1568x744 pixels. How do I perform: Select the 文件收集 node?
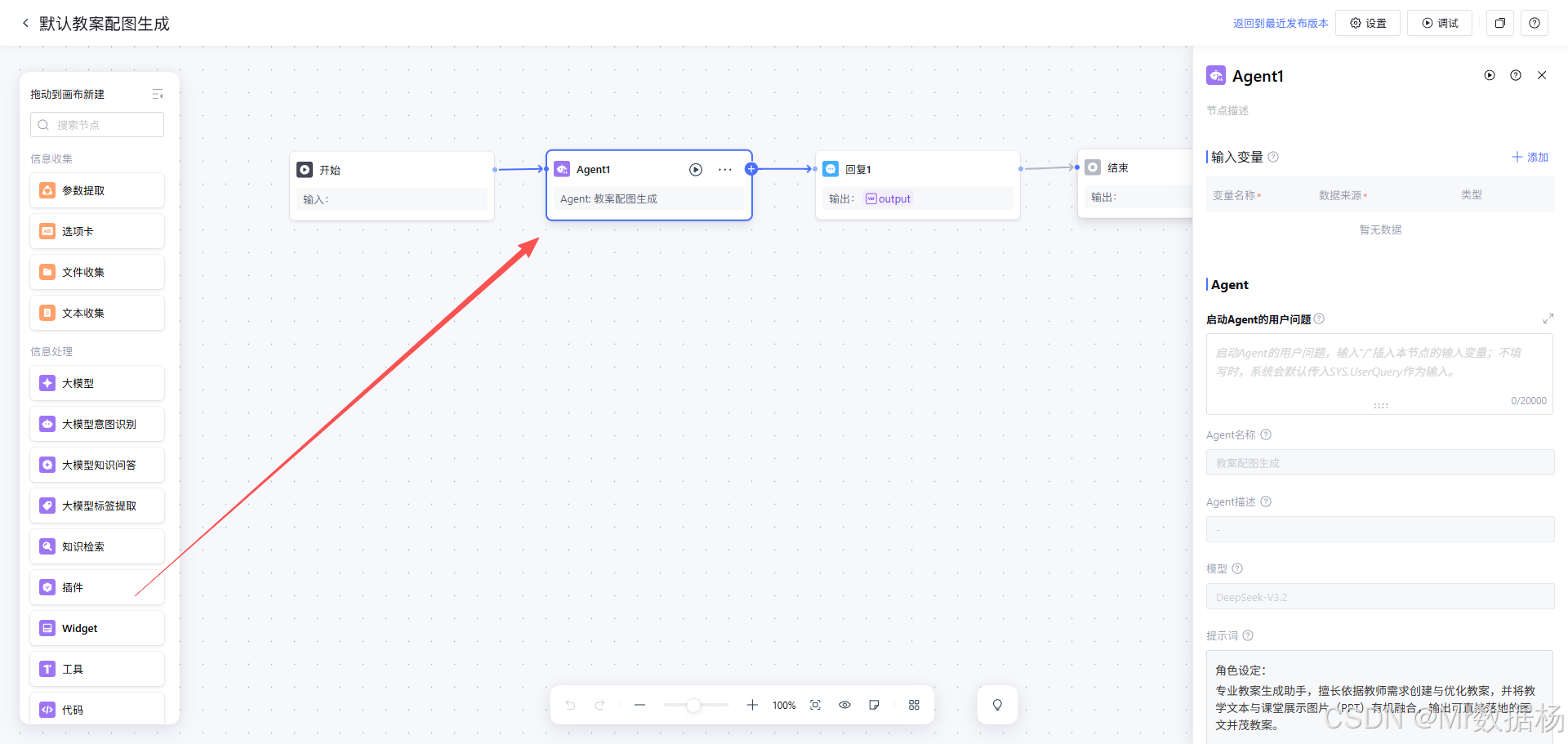pyautogui.click(x=97, y=272)
